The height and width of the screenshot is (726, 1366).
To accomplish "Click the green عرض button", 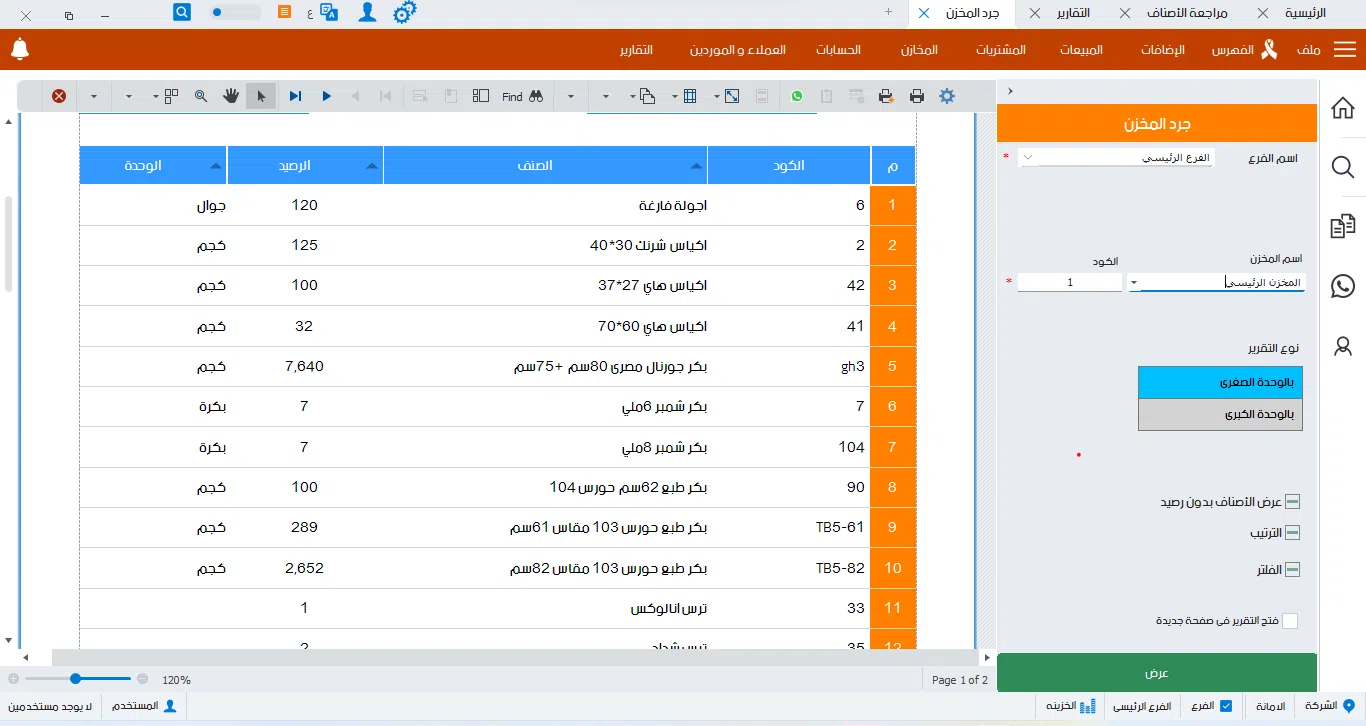I will (1156, 673).
